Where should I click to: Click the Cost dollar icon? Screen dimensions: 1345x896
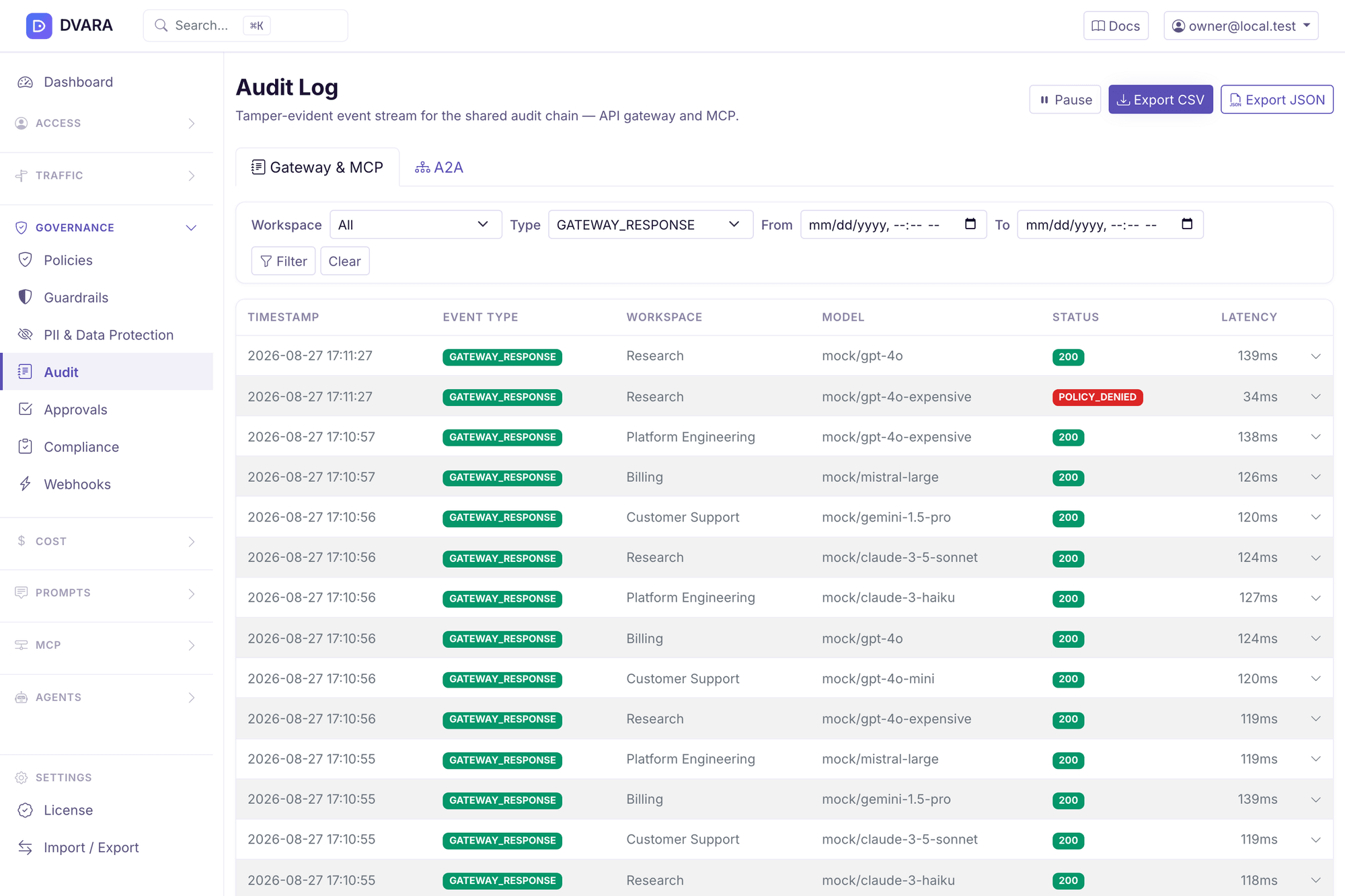(x=22, y=541)
